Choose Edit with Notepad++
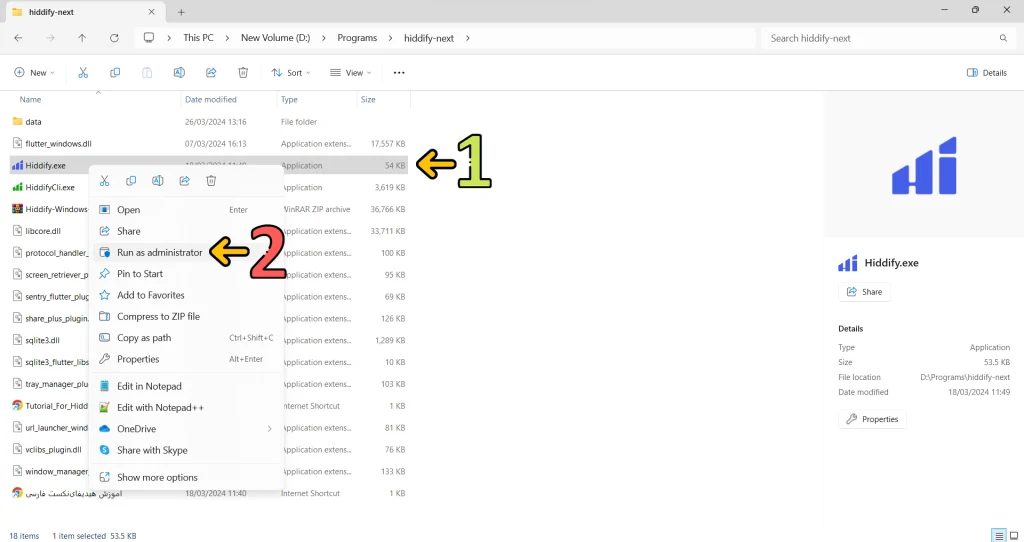 [186, 407]
